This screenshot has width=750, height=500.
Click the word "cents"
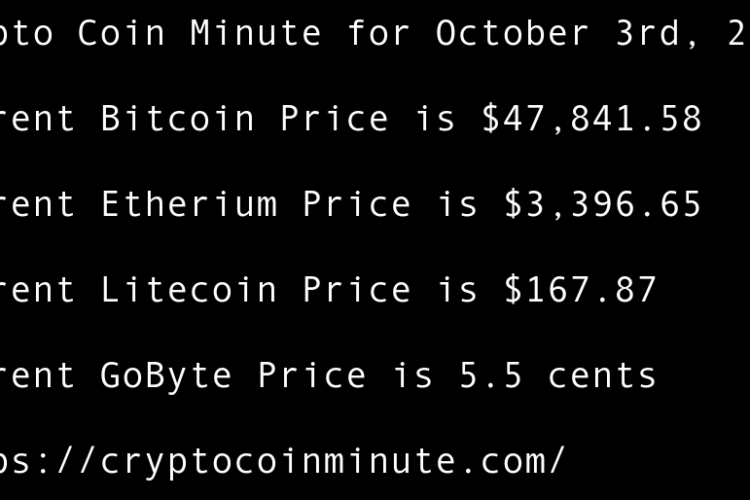pyautogui.click(x=602, y=376)
